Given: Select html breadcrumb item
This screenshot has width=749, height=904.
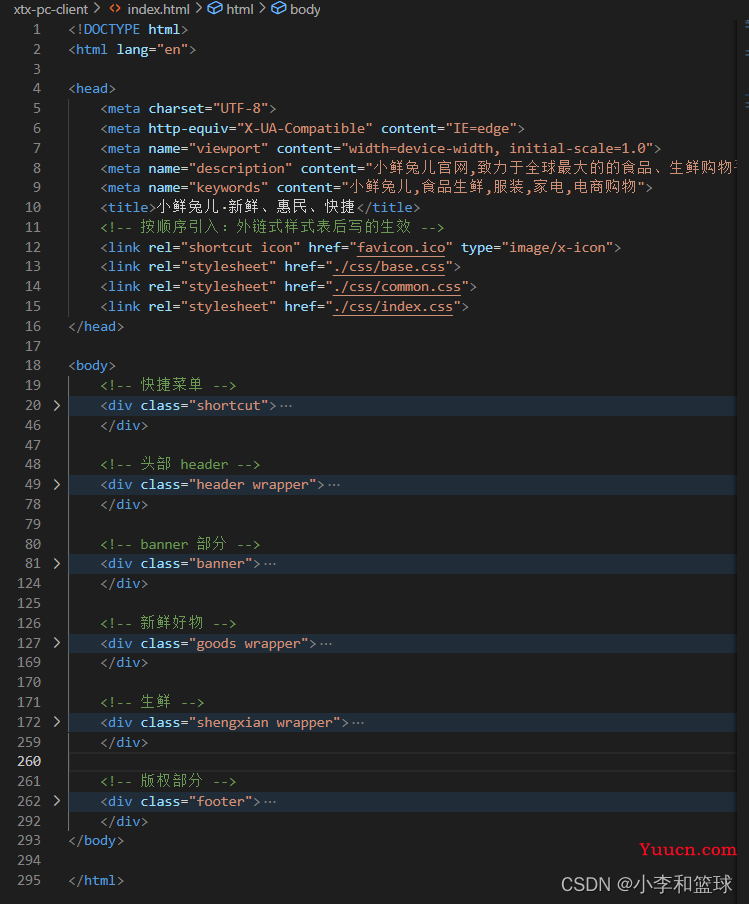Looking at the screenshot, I should (240, 9).
